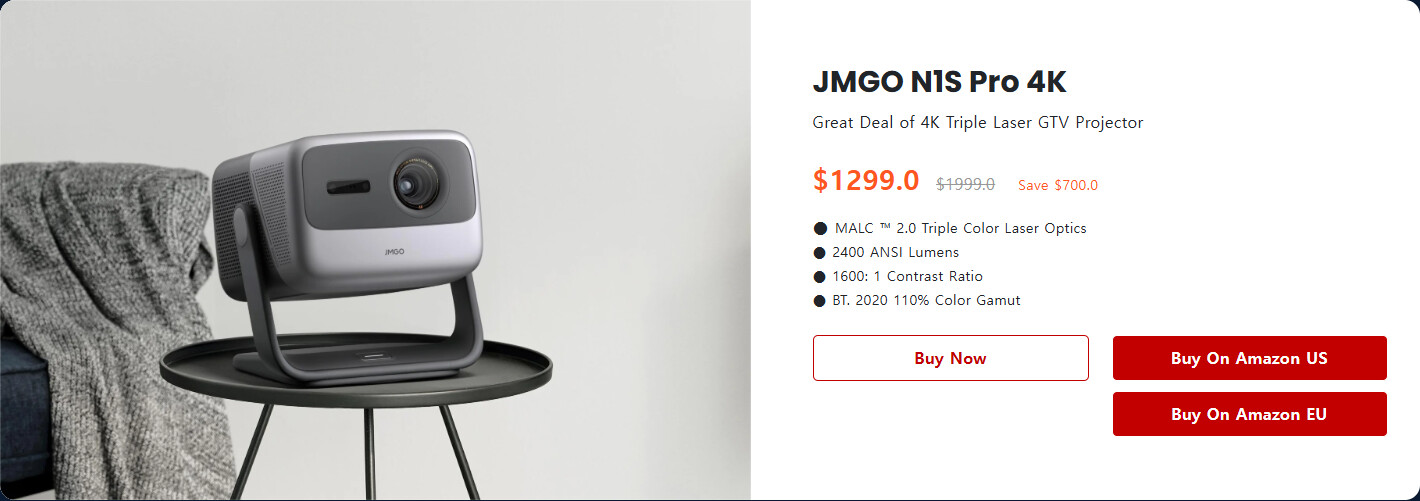Click the Great Deal subtitle text
This screenshot has height=501, width=1420.
(978, 123)
